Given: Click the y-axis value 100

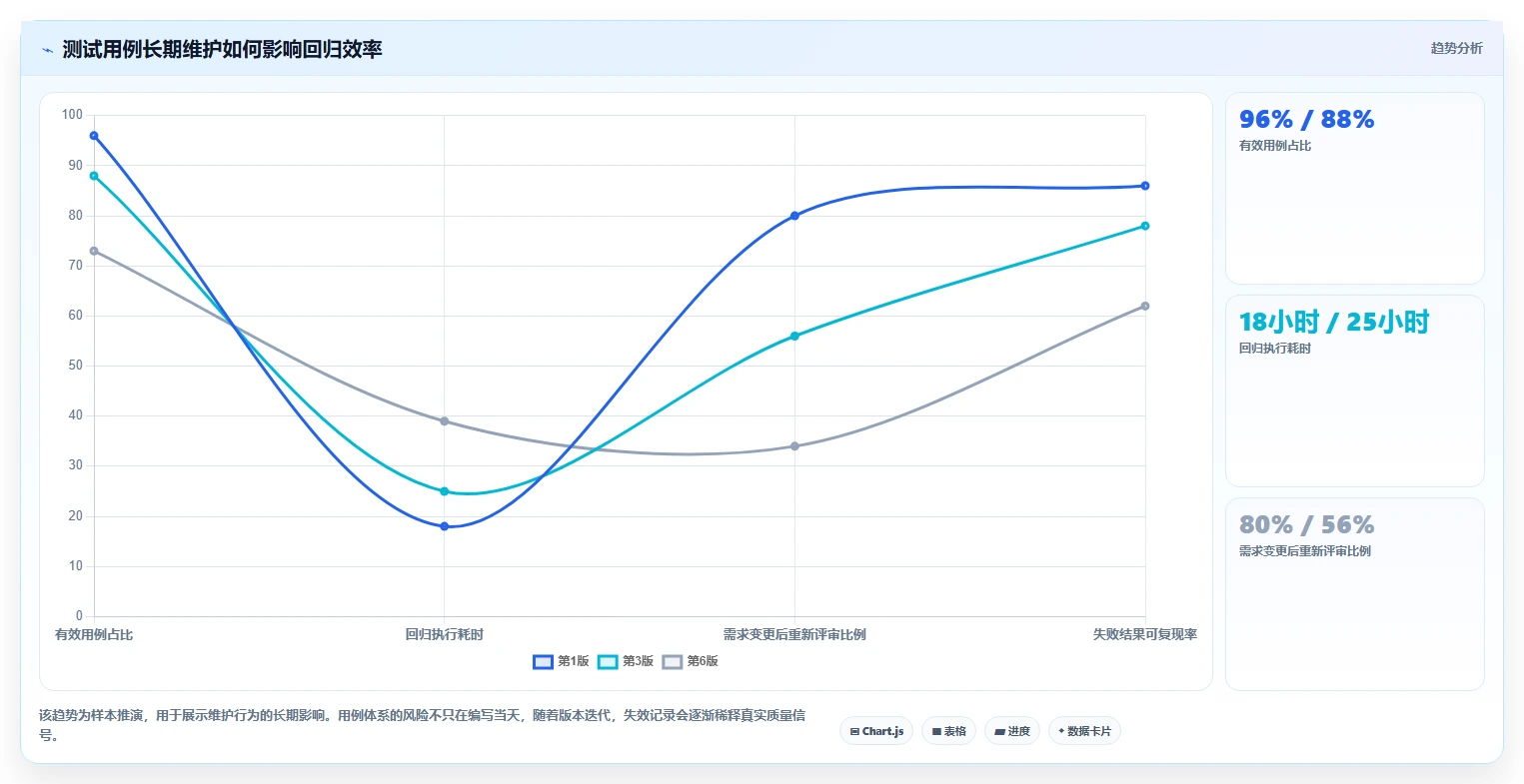Looking at the screenshot, I should tap(72, 115).
